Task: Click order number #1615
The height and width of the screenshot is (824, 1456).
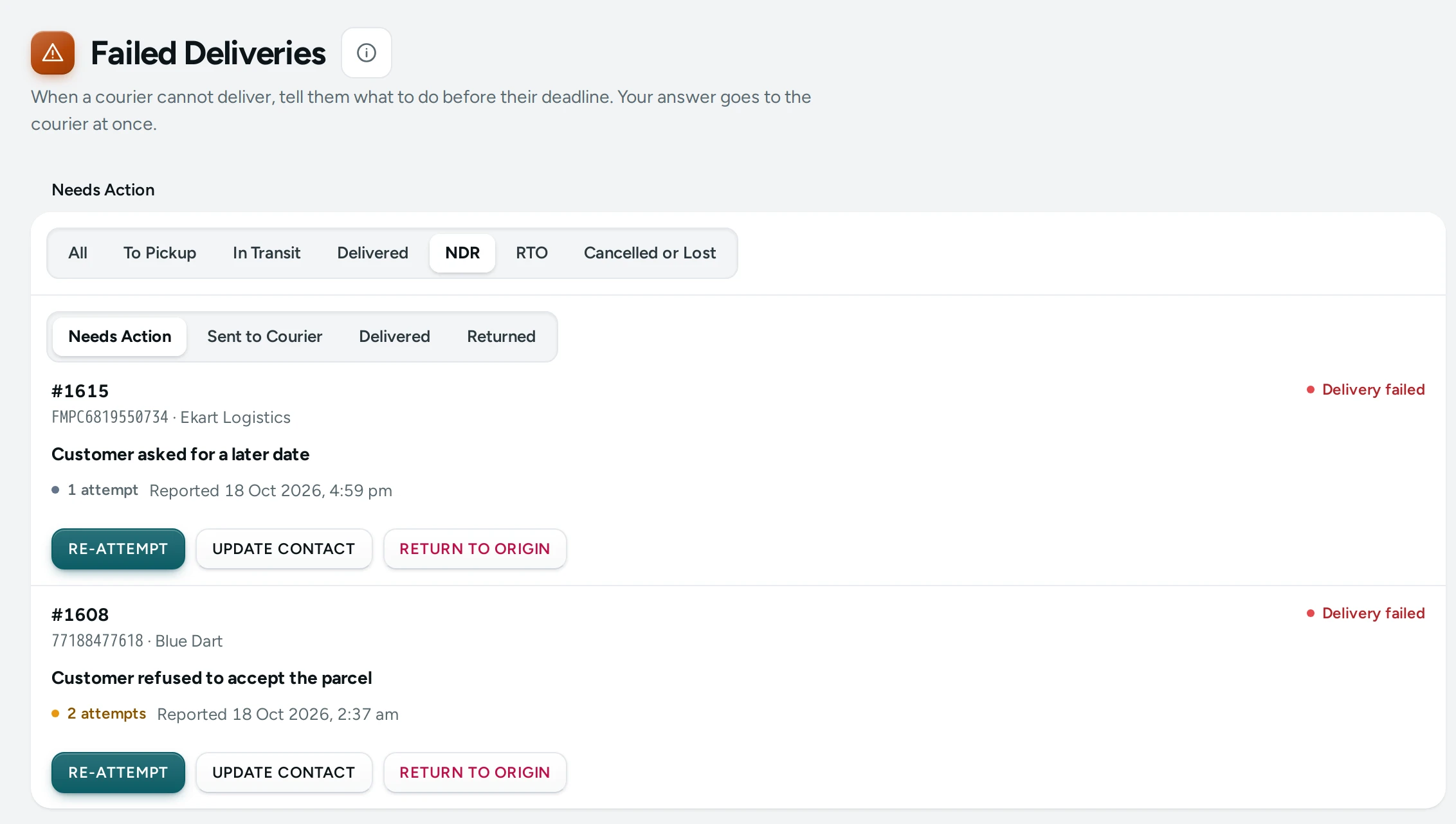Action: pos(80,391)
